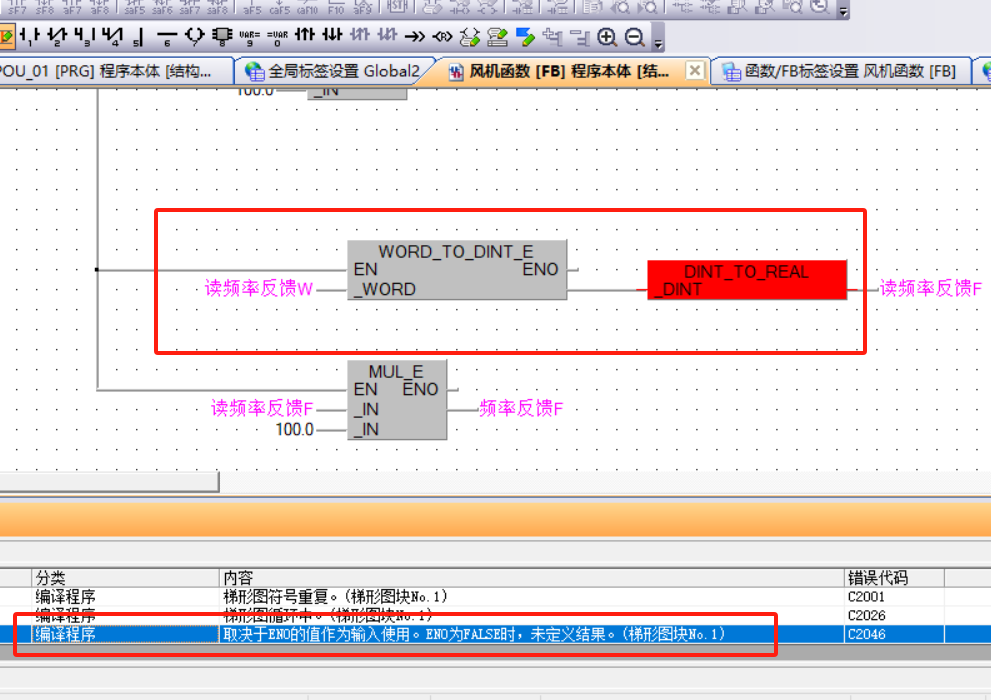The height and width of the screenshot is (700, 991).
Task: Switch to the 全局标签设置 Global2 tab
Action: (x=335, y=71)
